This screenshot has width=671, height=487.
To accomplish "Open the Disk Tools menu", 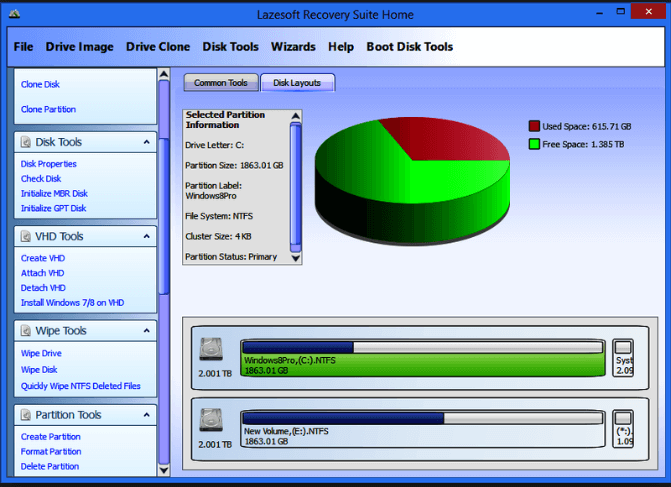I will (230, 47).
